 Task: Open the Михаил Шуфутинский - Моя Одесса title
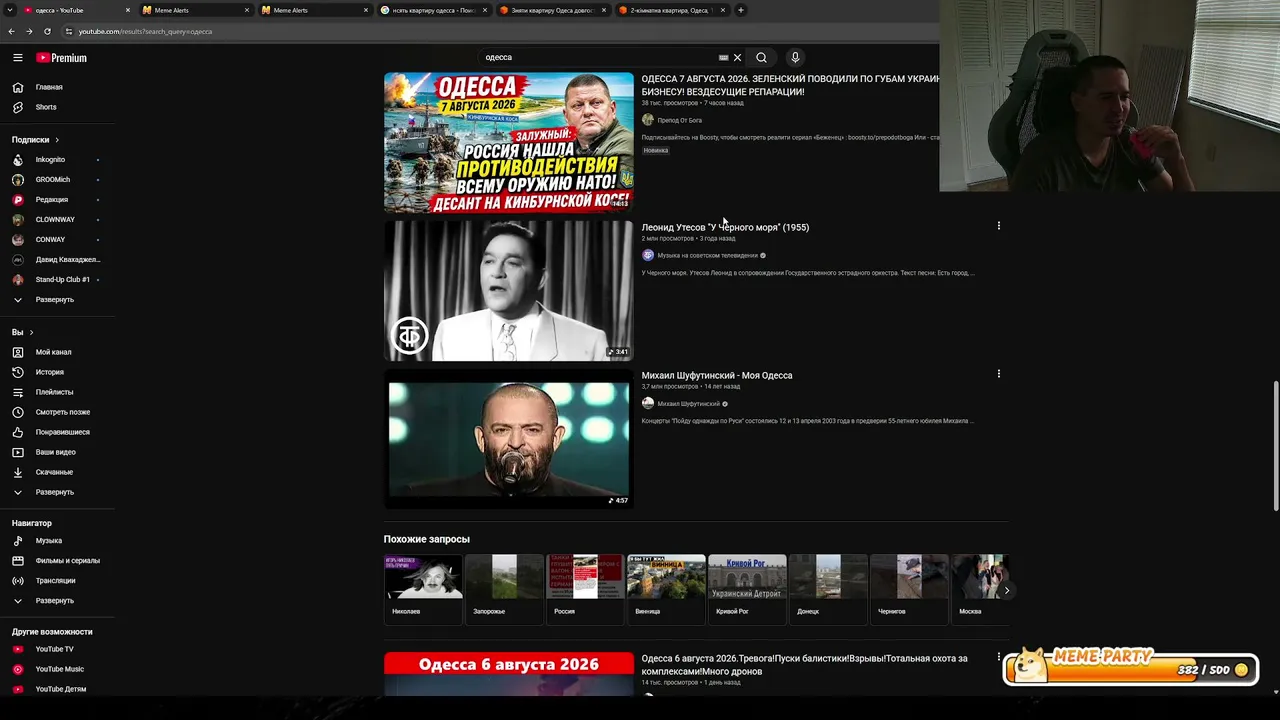point(717,375)
